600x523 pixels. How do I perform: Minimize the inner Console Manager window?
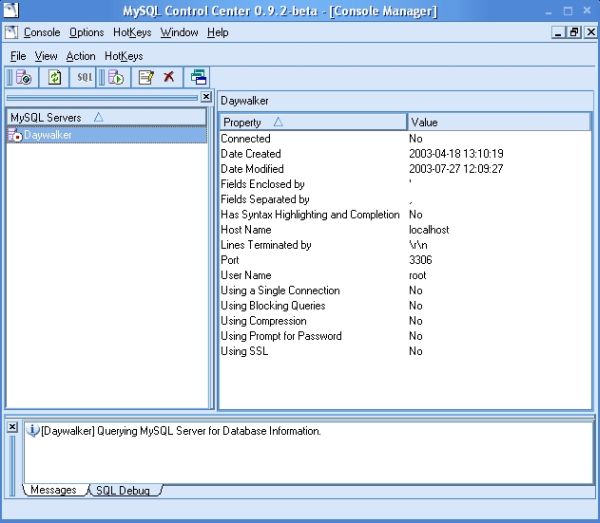558,33
